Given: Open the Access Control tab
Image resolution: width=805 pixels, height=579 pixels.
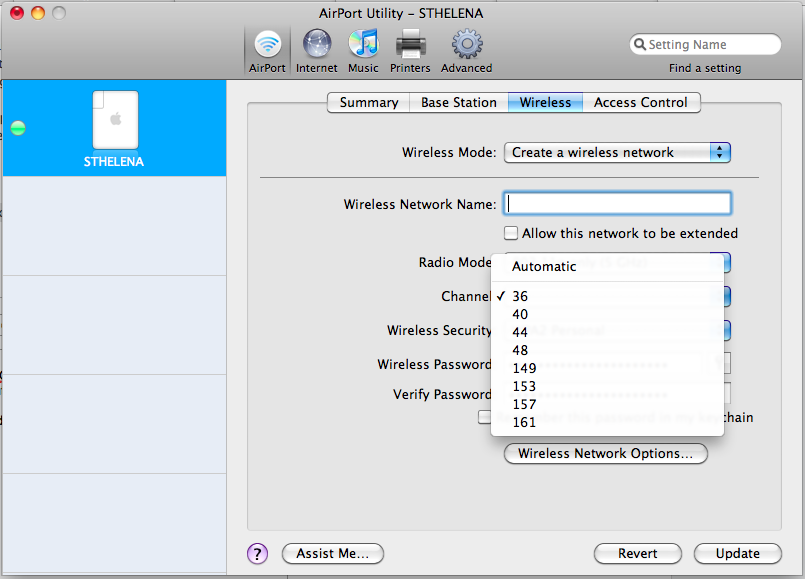Looking at the screenshot, I should (640, 102).
